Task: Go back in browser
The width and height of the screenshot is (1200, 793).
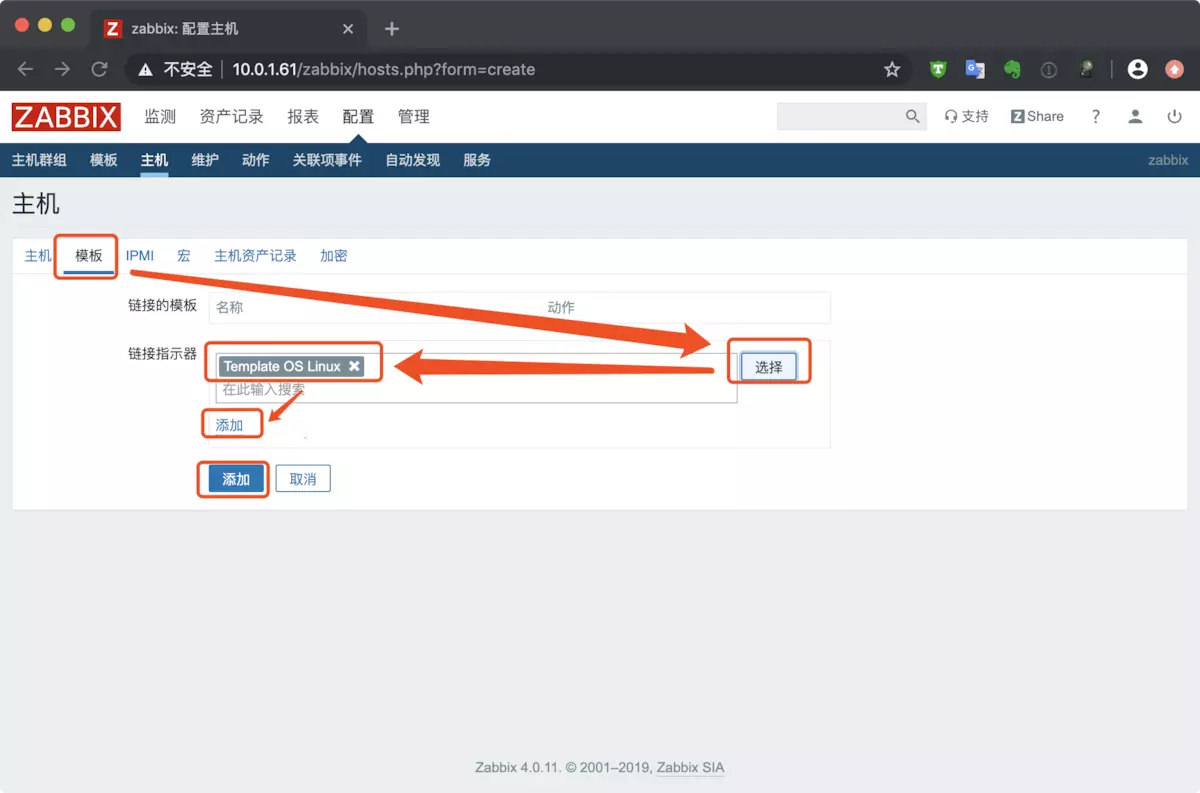Action: 26,69
